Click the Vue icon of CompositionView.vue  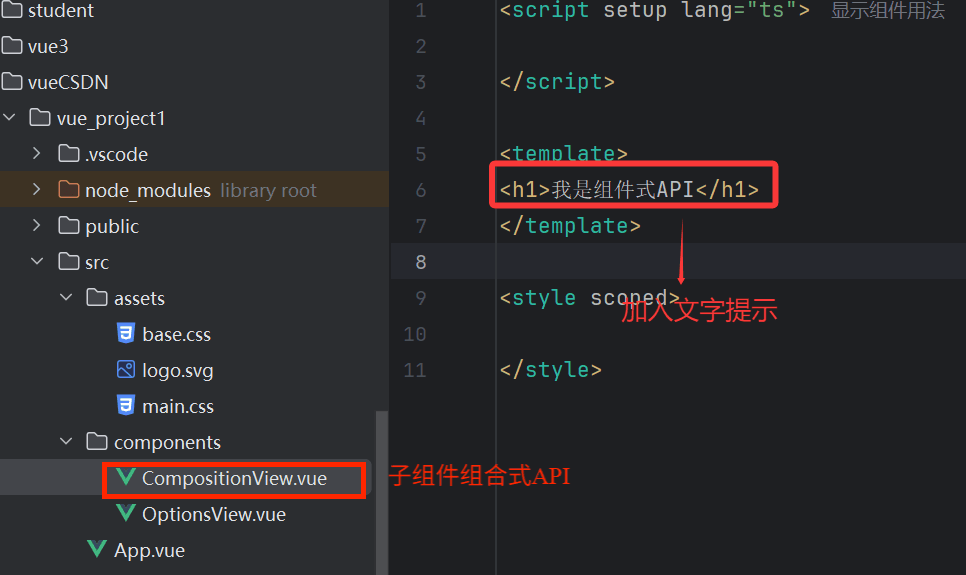point(126,476)
